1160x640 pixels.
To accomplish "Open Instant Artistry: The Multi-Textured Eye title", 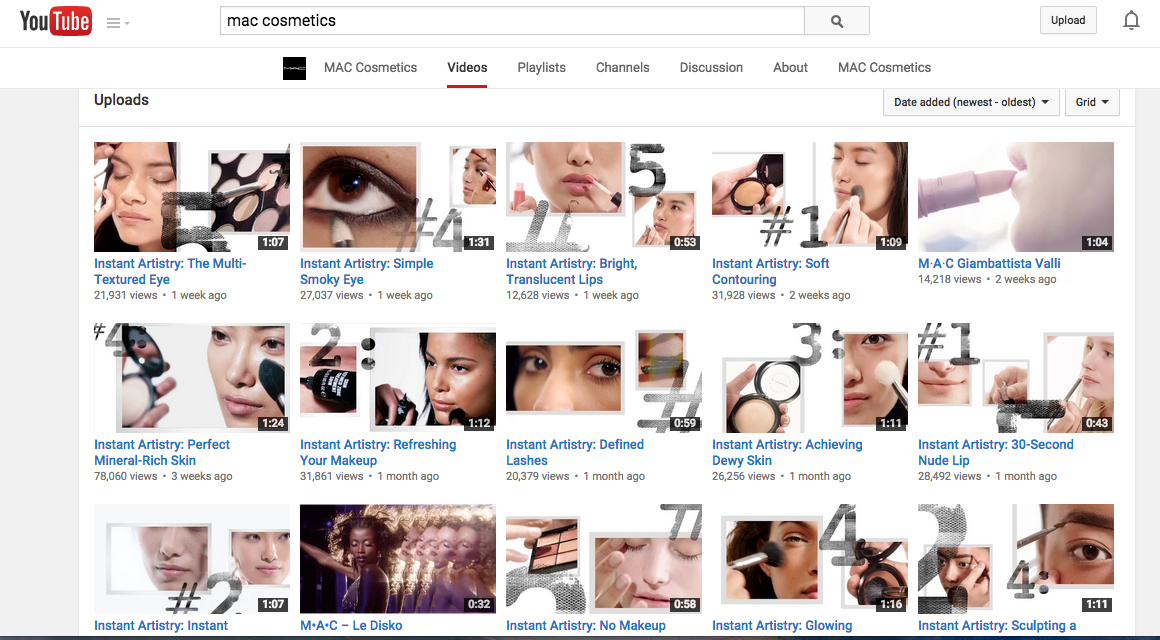I will coord(170,272).
